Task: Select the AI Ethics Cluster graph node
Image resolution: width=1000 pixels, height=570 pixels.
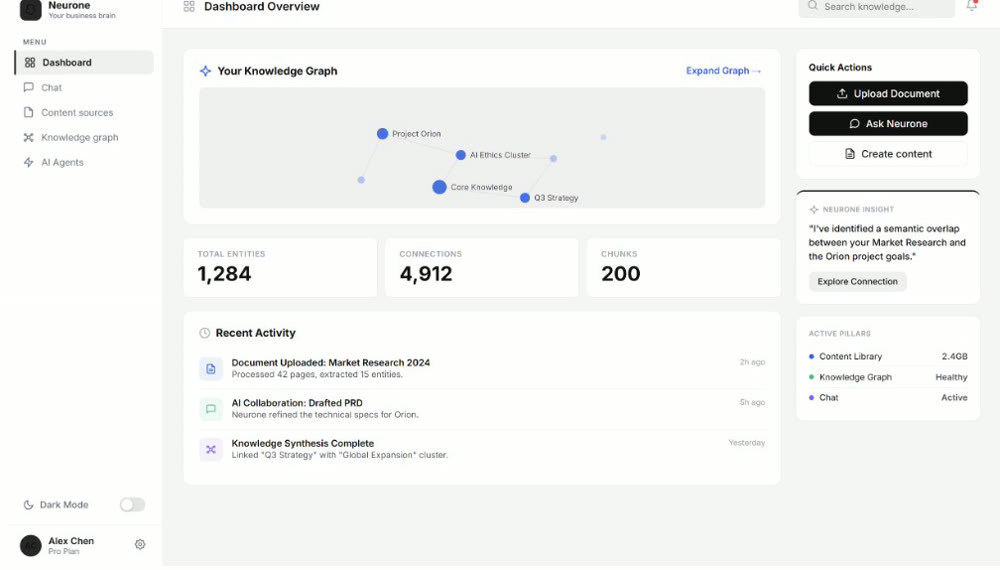Action: click(460, 155)
